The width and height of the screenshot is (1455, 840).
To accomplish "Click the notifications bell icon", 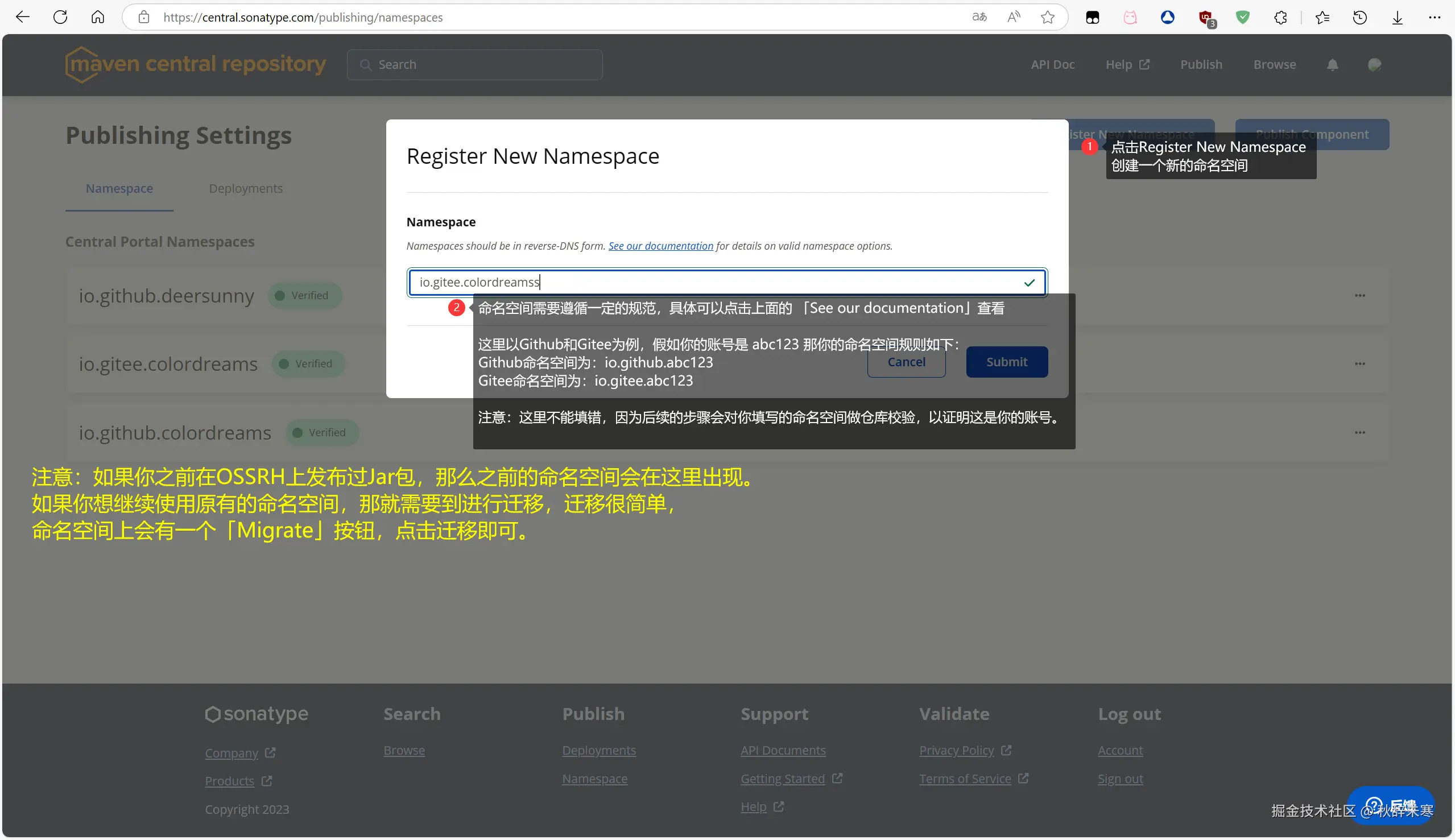I will [1332, 65].
